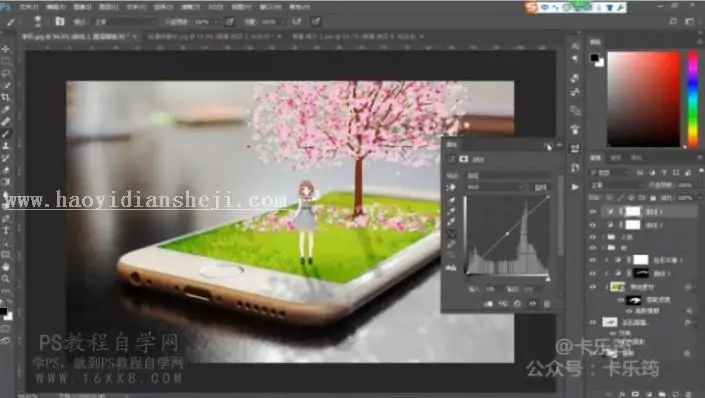705x398 pixels.
Task: Select the Hand tool
Action: [6, 267]
